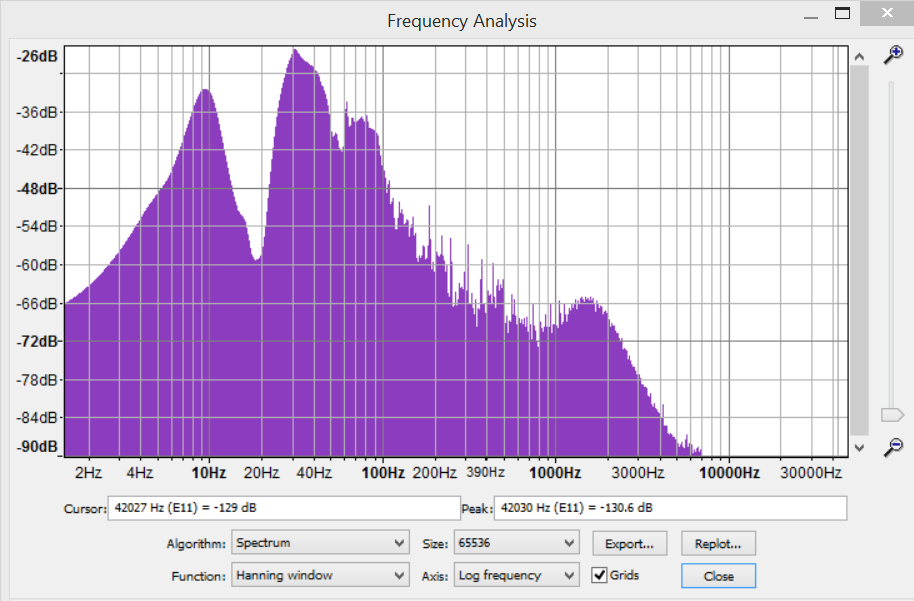The image size is (914, 601).
Task: Open the Algorithm dropdown showing Spectrum
Action: tap(320, 543)
